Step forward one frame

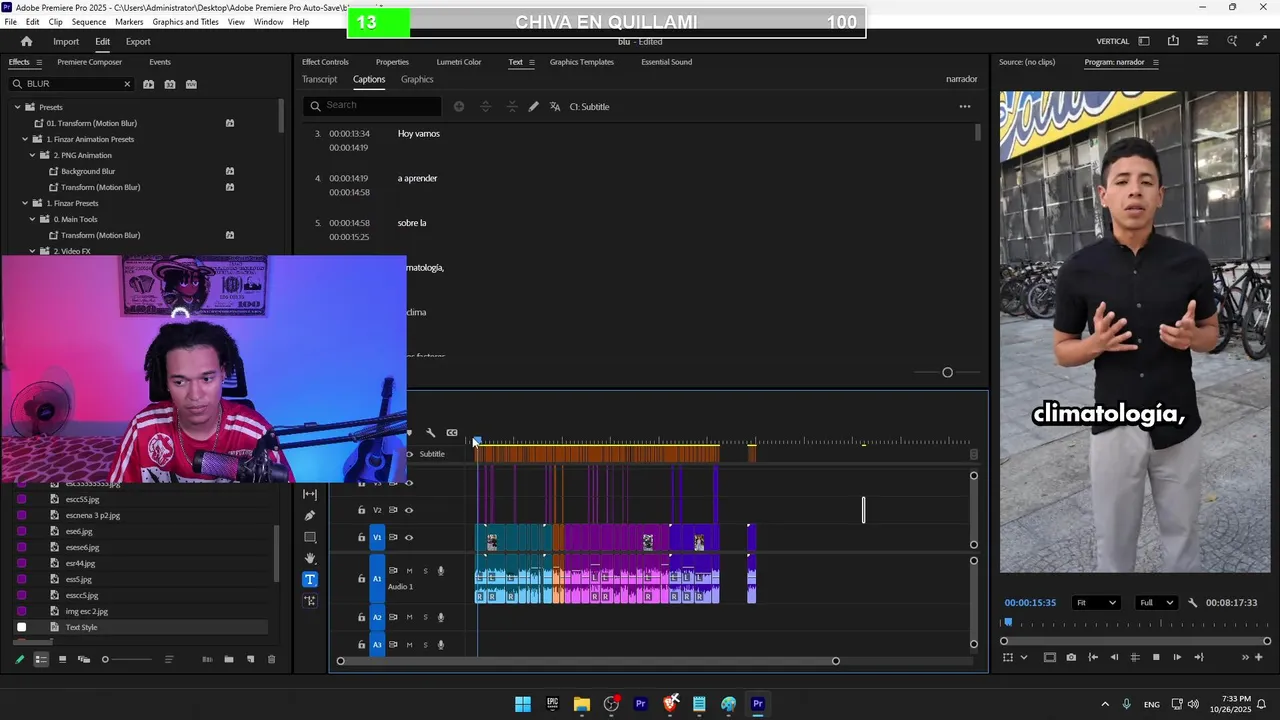[x=1177, y=657]
